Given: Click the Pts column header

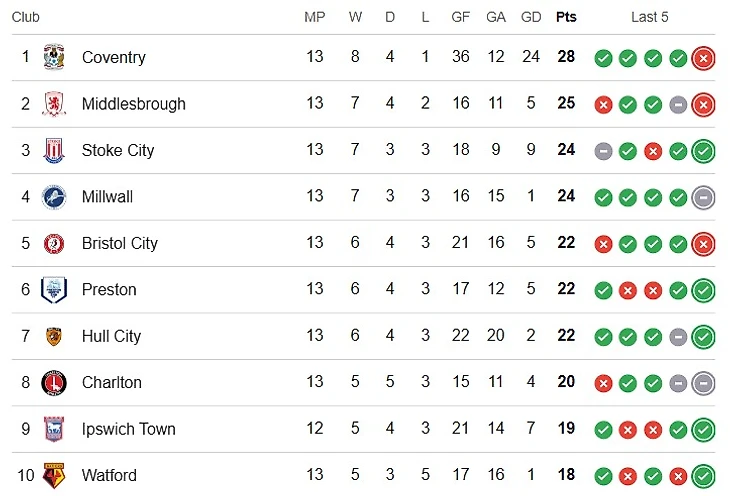Looking at the screenshot, I should pyautogui.click(x=566, y=17).
